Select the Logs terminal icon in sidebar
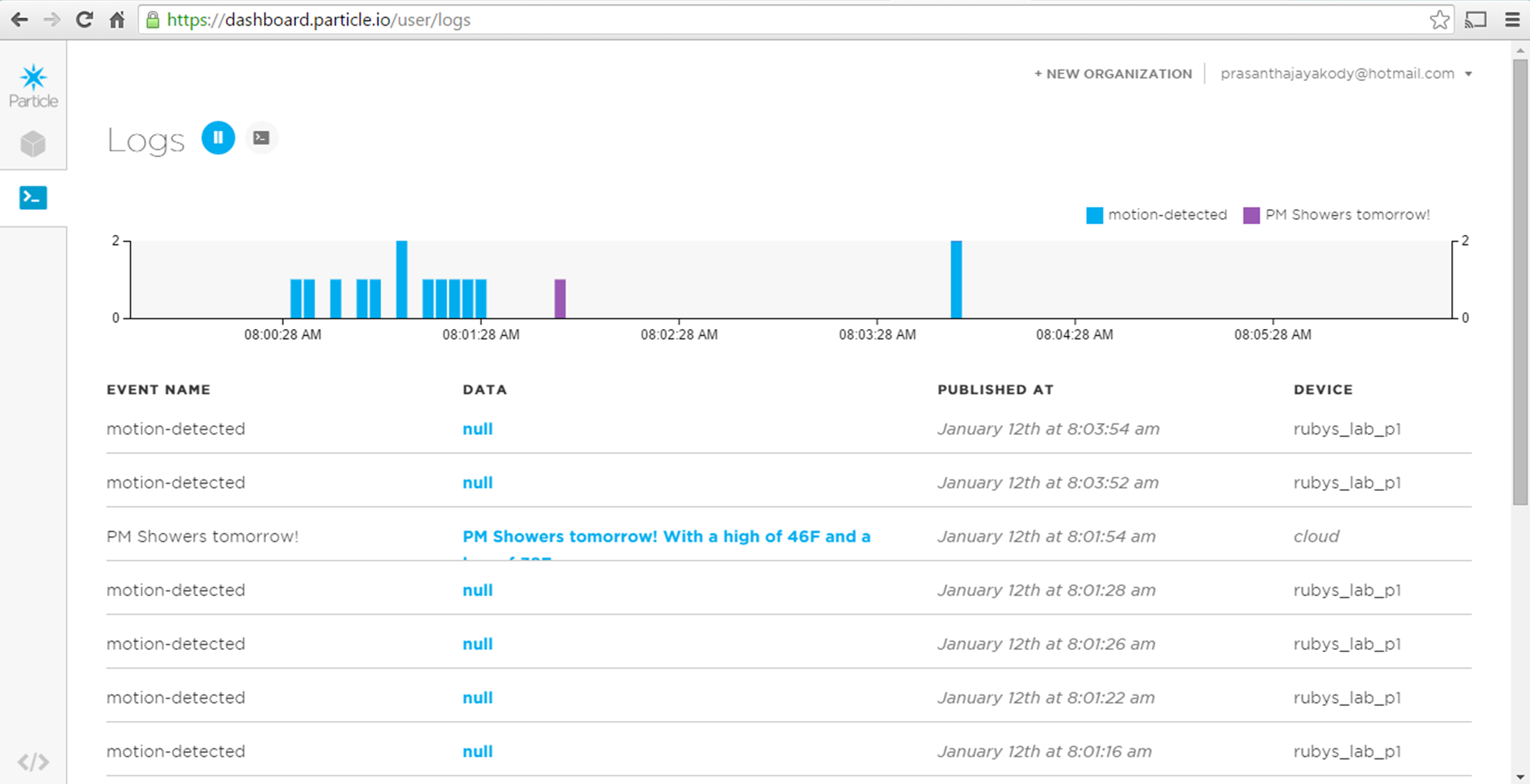 [33, 197]
